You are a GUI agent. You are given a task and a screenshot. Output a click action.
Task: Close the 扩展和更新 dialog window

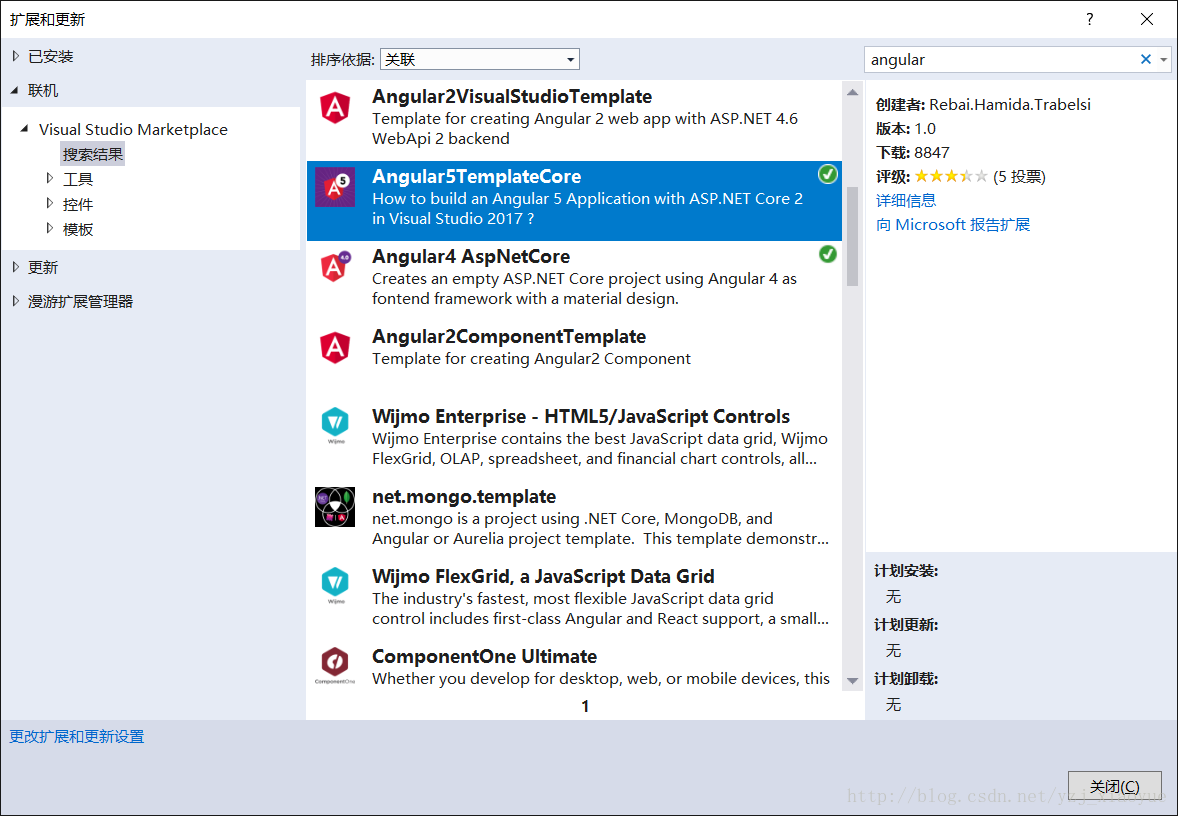point(1146,20)
